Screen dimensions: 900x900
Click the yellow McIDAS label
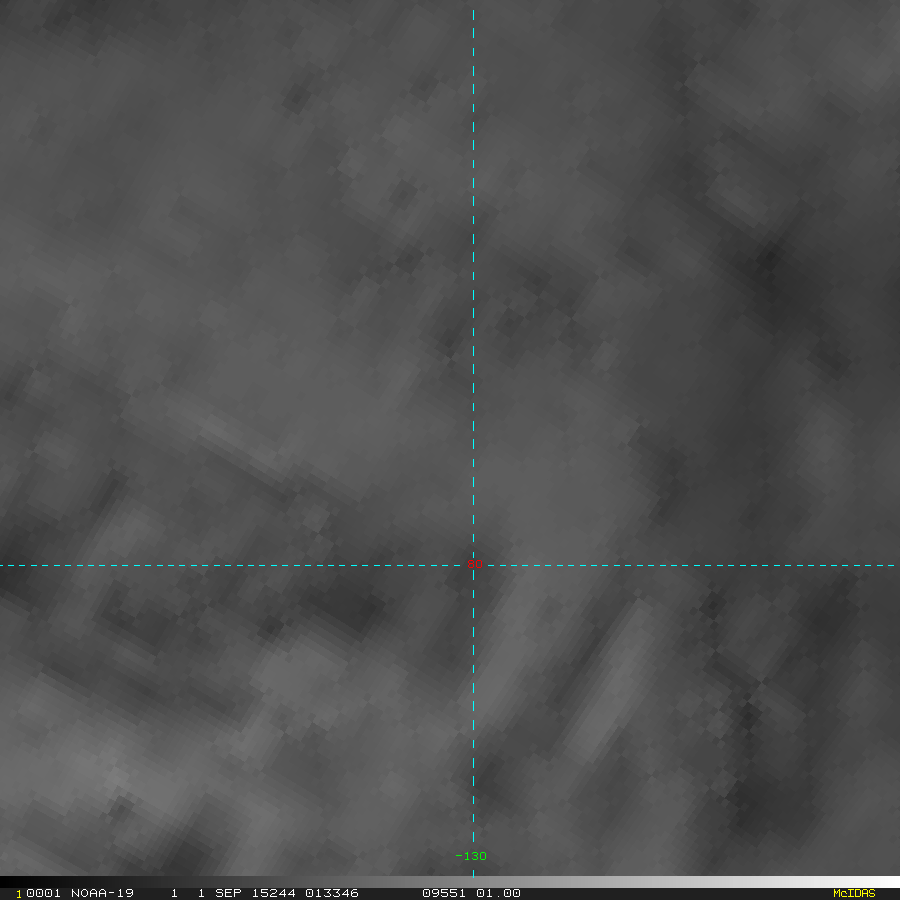click(853, 893)
